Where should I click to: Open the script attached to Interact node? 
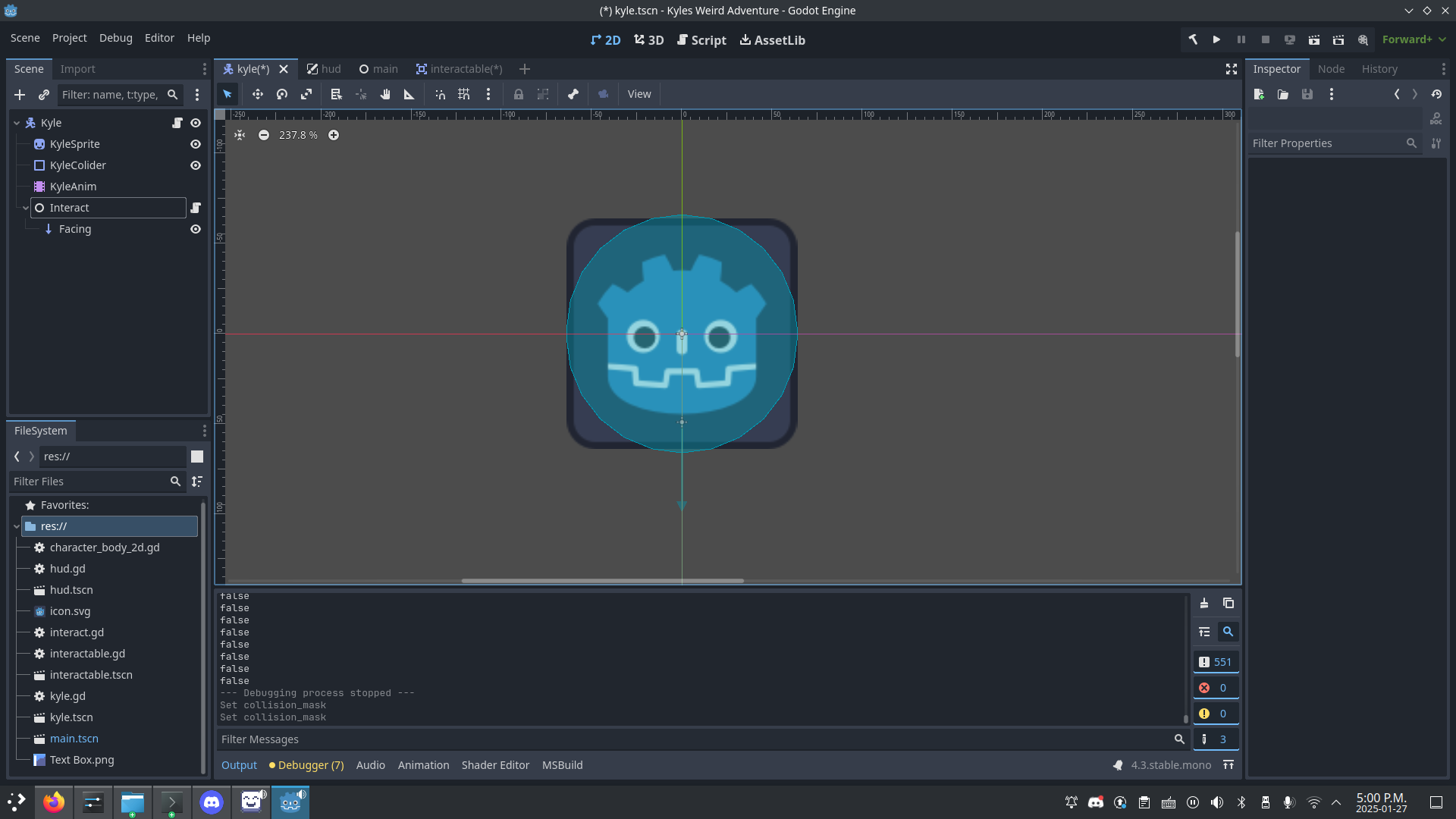(196, 208)
